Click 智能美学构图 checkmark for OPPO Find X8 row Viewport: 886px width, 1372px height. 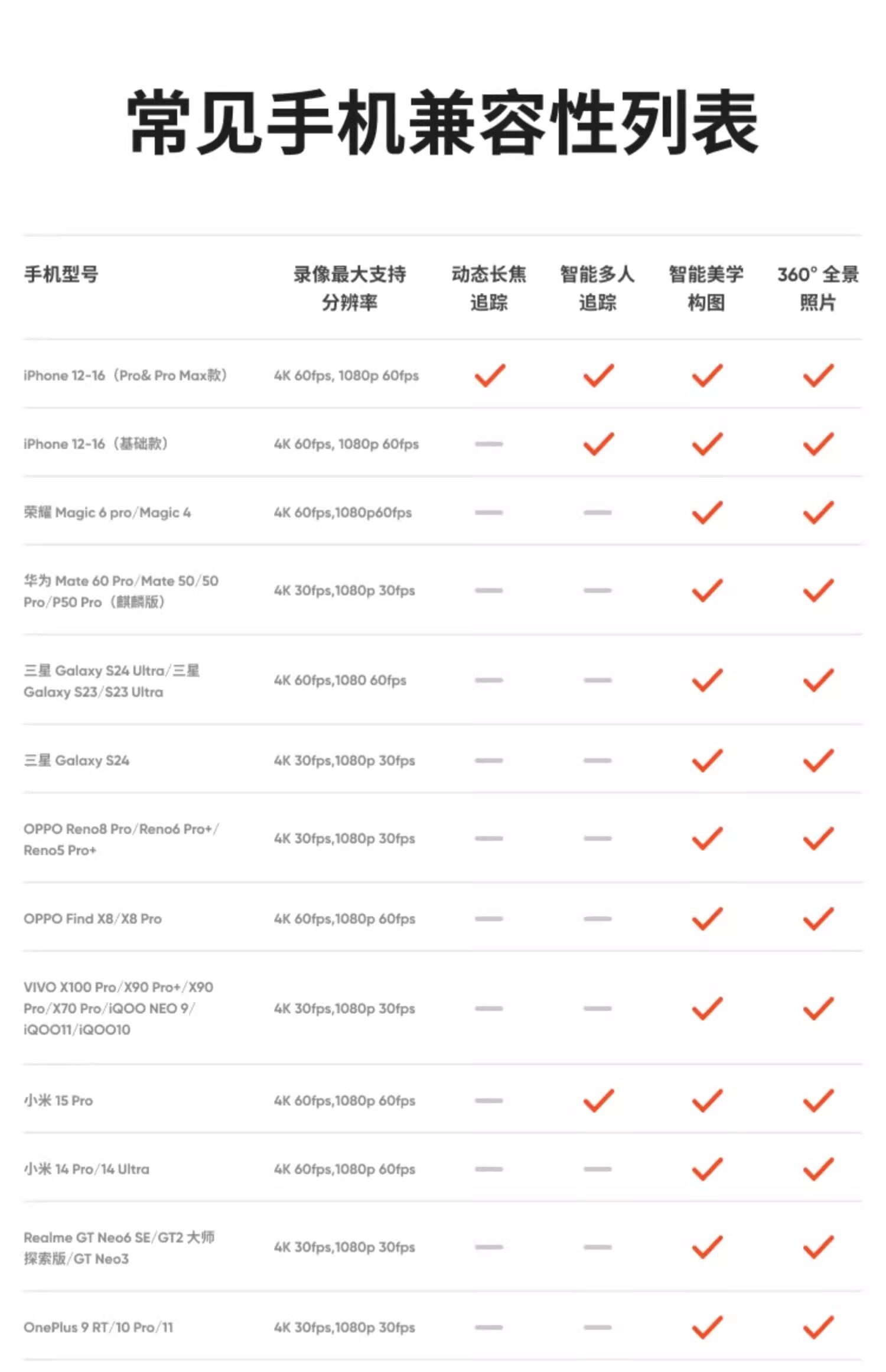(707, 919)
